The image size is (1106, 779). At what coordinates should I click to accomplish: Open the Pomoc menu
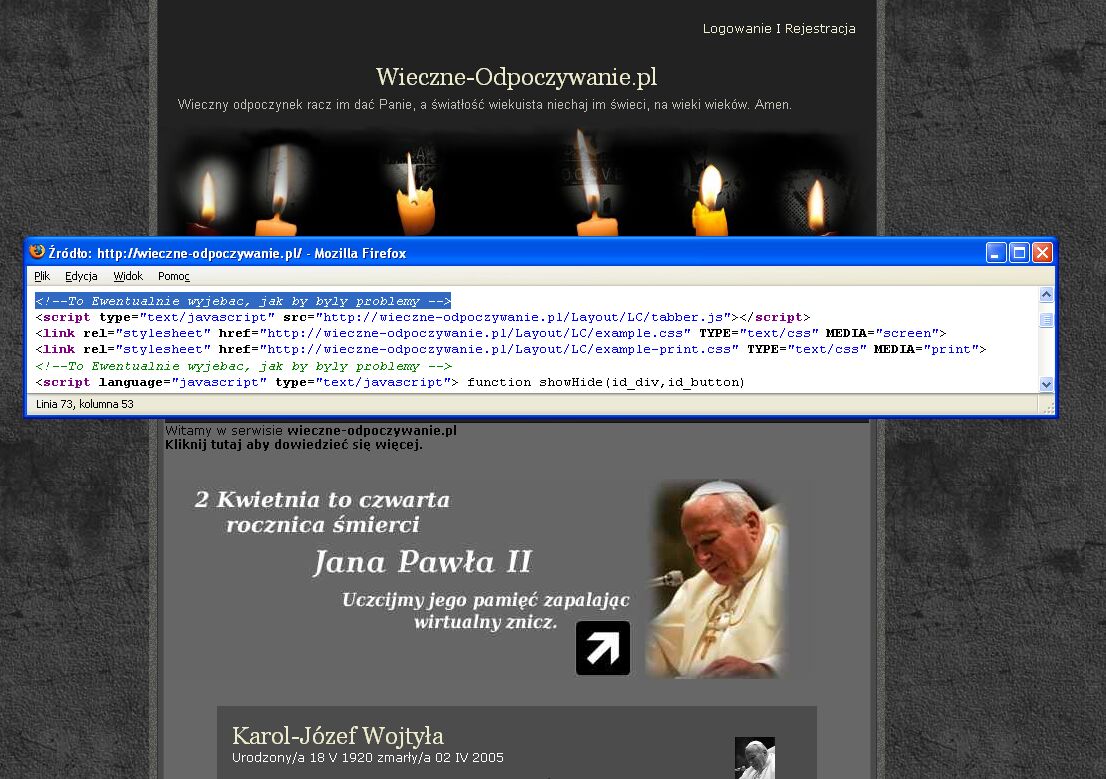173,276
